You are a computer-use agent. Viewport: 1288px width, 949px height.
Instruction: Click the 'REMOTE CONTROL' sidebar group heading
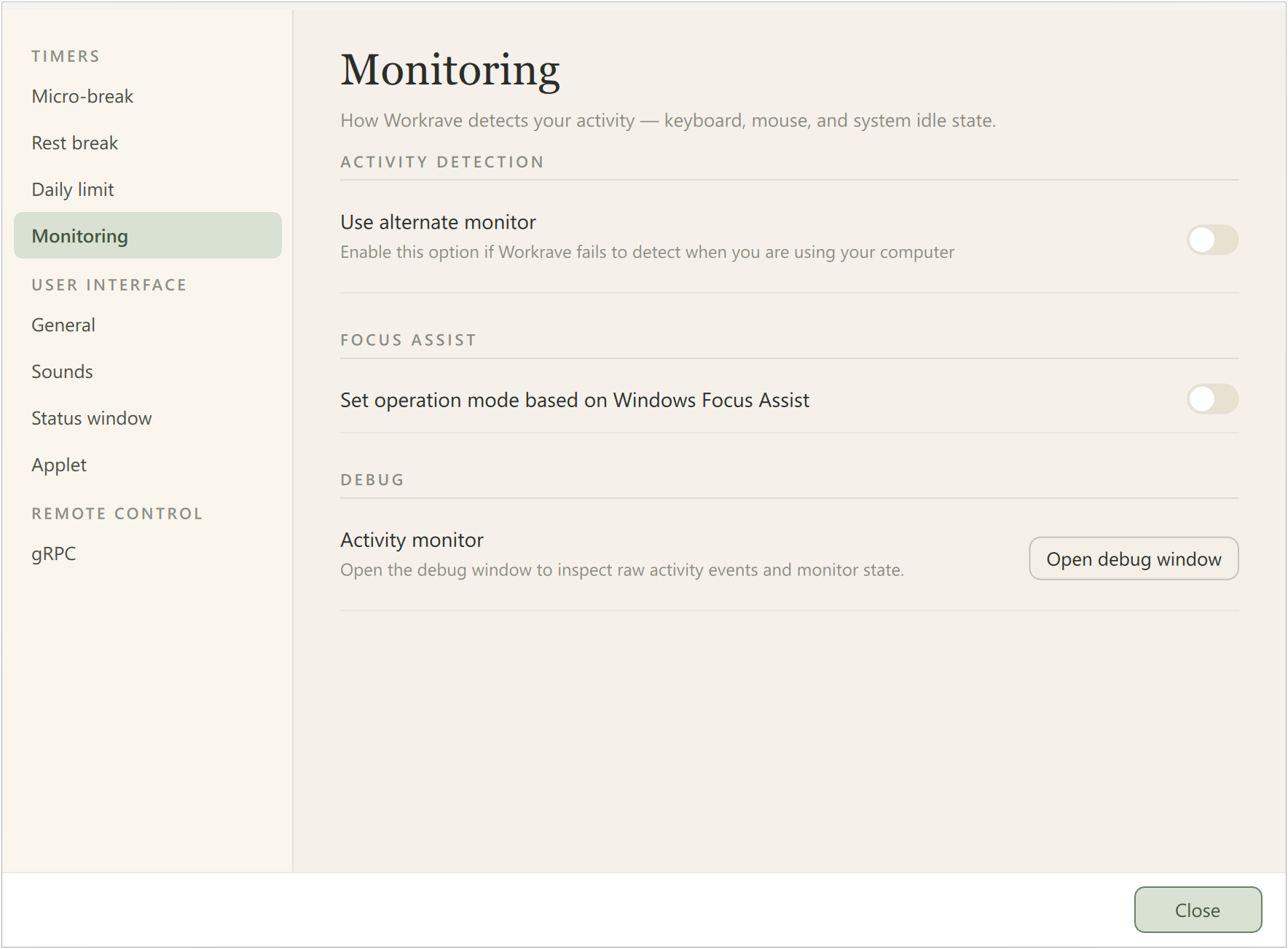[117, 513]
